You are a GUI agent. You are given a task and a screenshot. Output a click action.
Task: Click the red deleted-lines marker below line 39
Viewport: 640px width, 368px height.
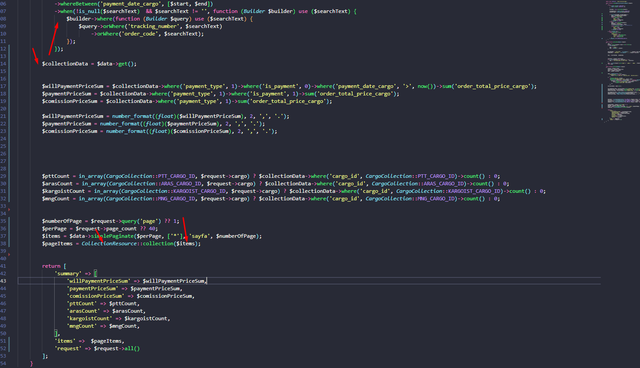[x=9, y=255]
